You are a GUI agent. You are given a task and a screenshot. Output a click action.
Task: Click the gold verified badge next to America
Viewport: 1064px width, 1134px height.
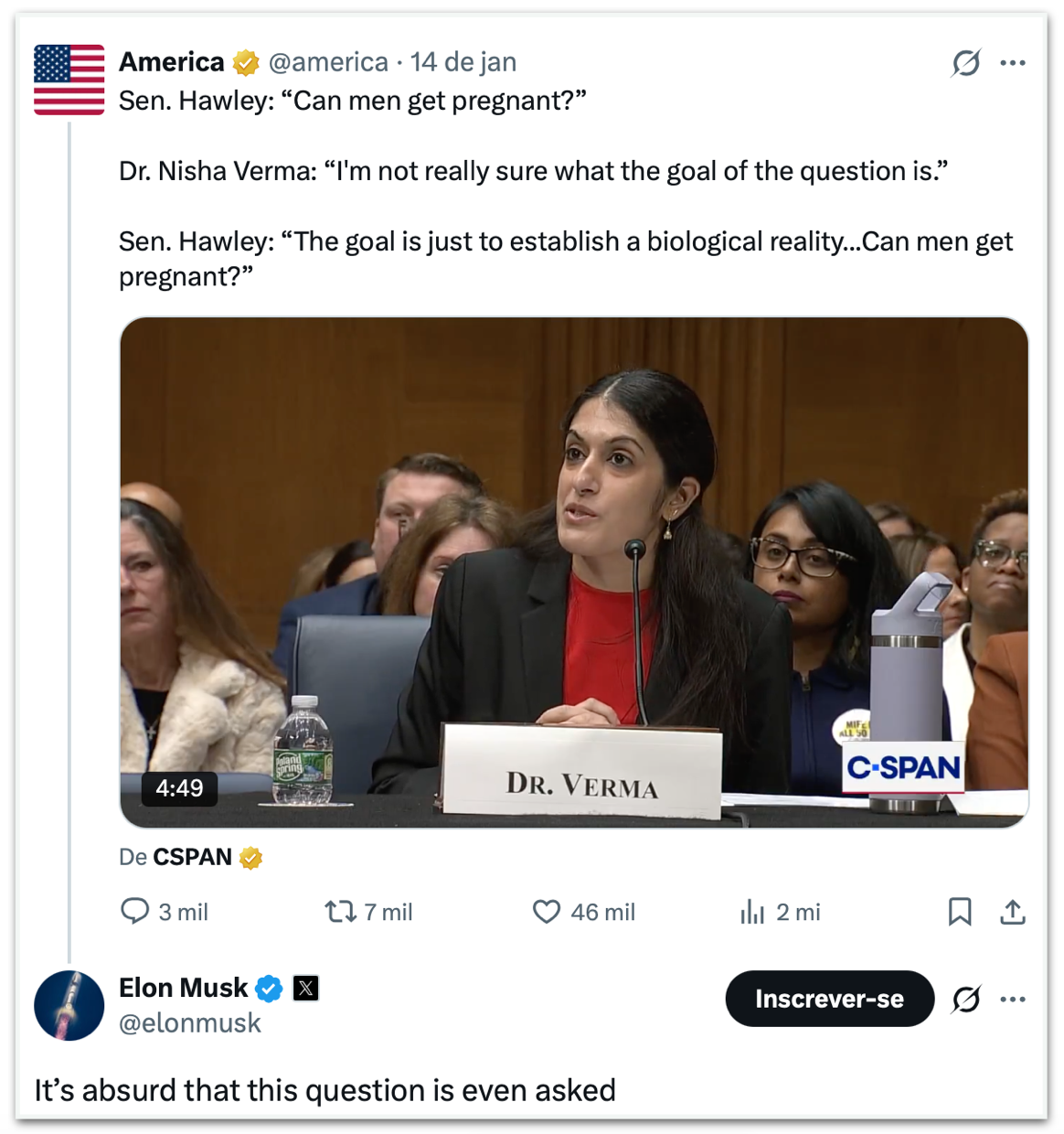(x=246, y=62)
